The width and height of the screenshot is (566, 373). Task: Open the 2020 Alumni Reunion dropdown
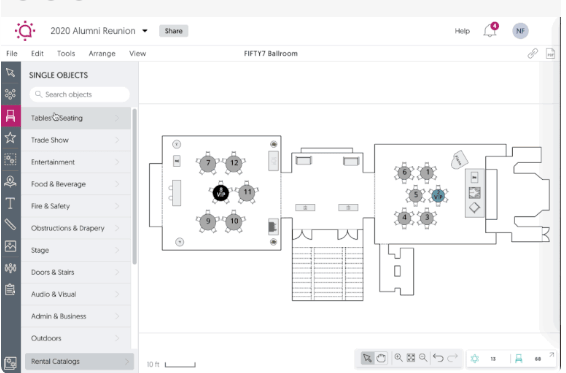pos(145,31)
